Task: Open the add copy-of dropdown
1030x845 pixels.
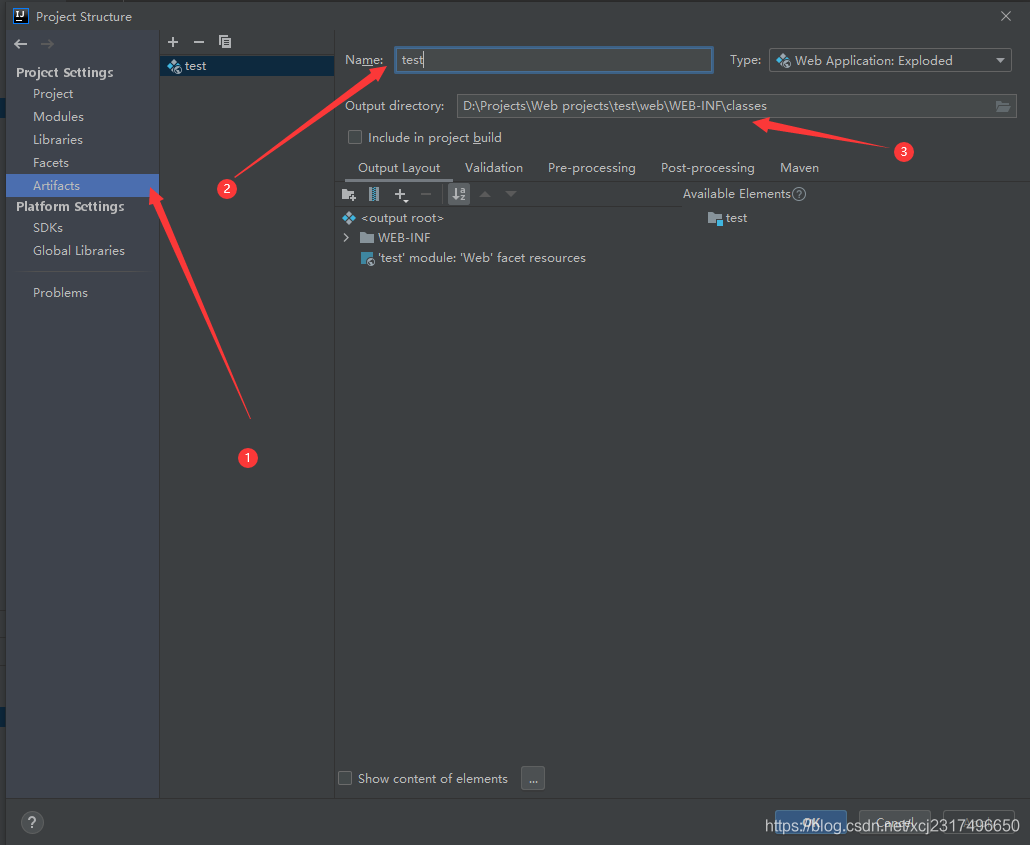Action: (x=401, y=194)
